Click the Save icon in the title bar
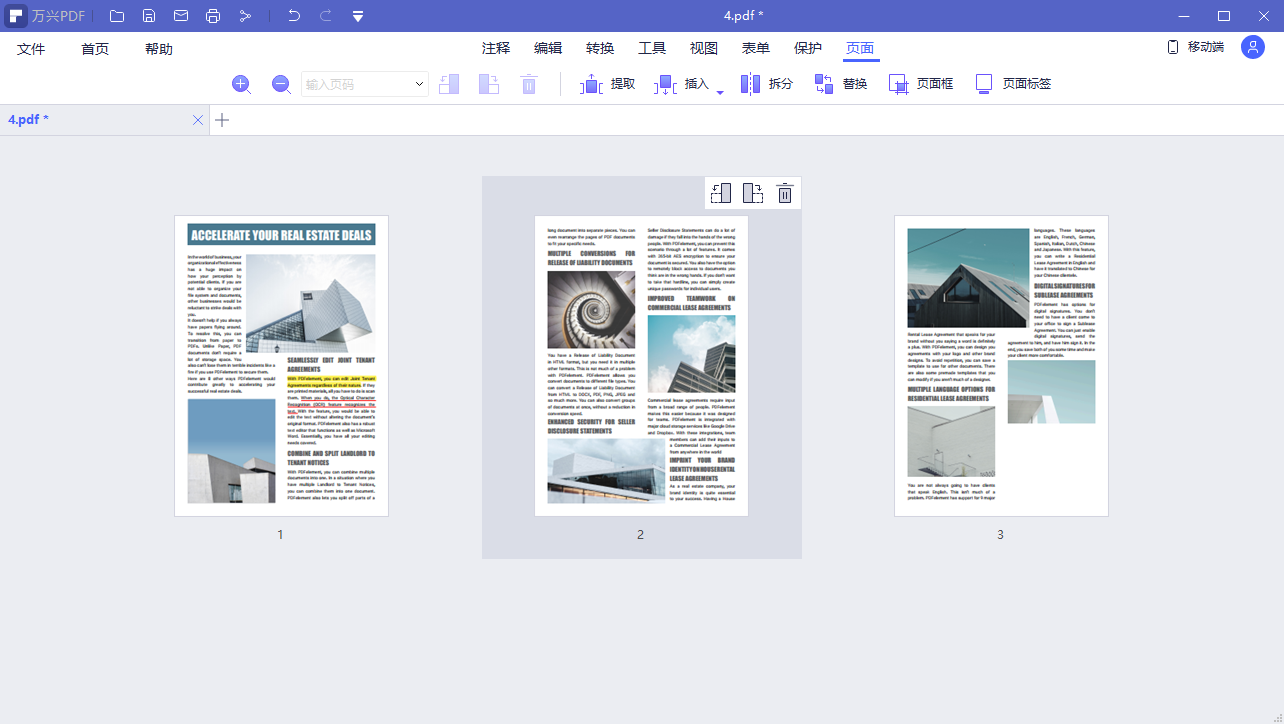The height and width of the screenshot is (724, 1284). point(149,16)
